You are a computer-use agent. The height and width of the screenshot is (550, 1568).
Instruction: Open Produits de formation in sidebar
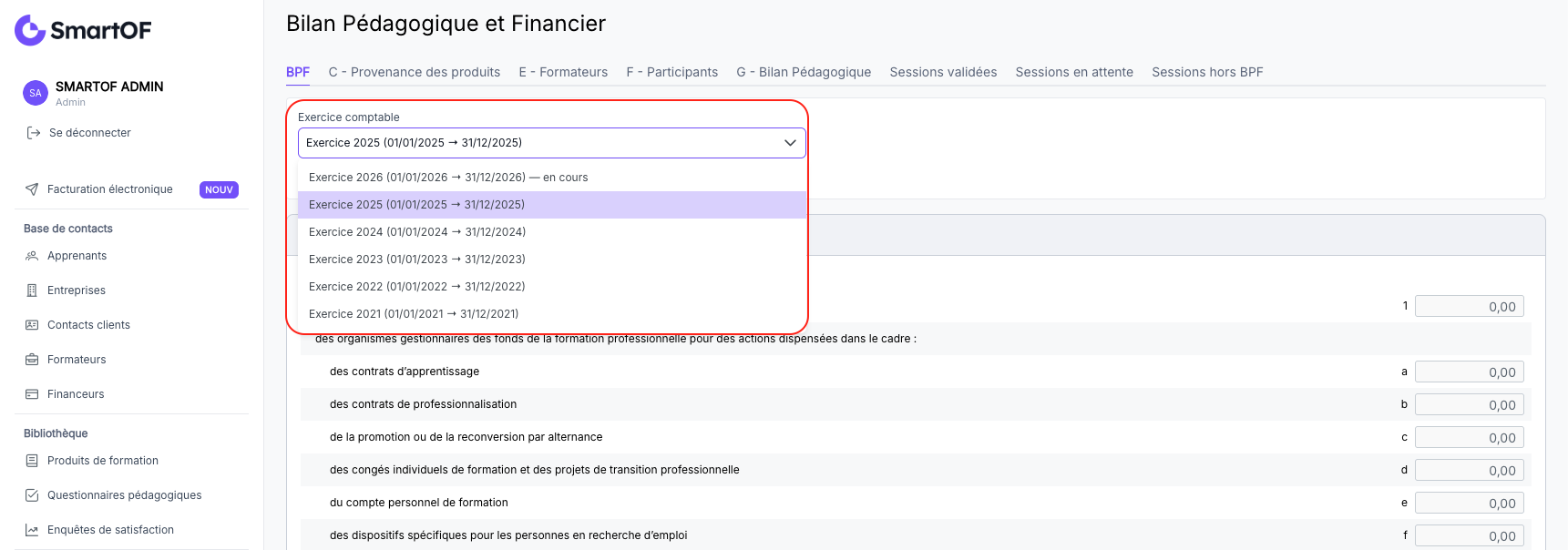[103, 461]
